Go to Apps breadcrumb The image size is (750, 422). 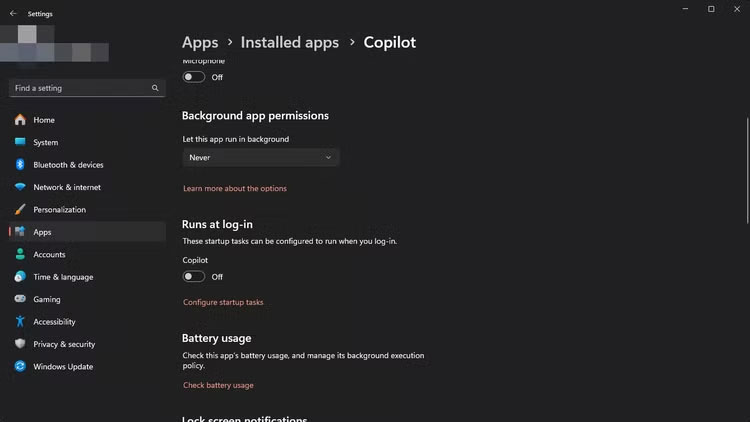[x=200, y=42]
